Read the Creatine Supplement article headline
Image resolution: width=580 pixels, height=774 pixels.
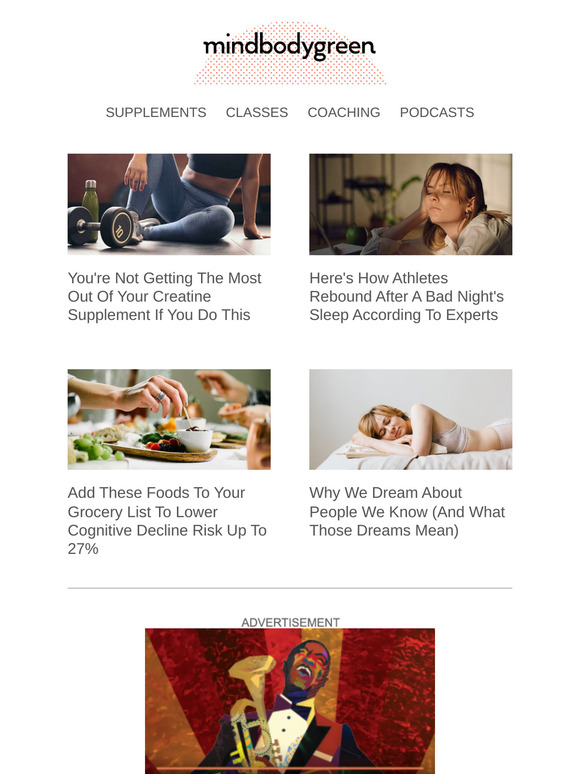click(x=164, y=296)
